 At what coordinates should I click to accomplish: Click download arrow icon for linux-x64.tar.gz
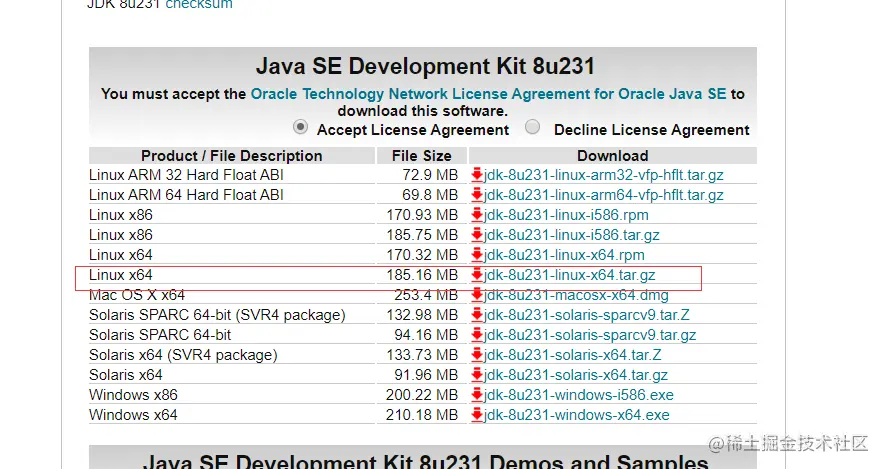477,275
